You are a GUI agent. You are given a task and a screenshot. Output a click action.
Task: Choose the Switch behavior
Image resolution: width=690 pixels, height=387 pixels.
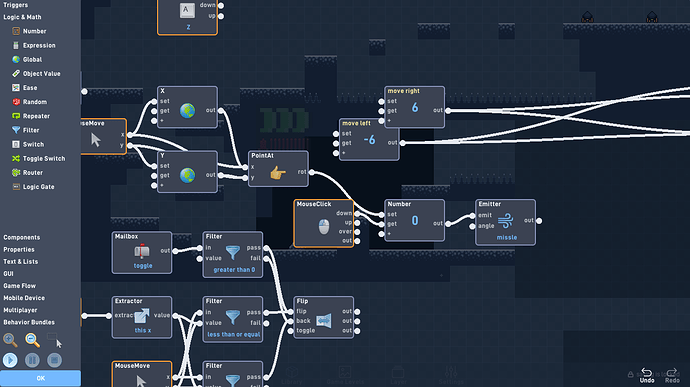point(28,144)
